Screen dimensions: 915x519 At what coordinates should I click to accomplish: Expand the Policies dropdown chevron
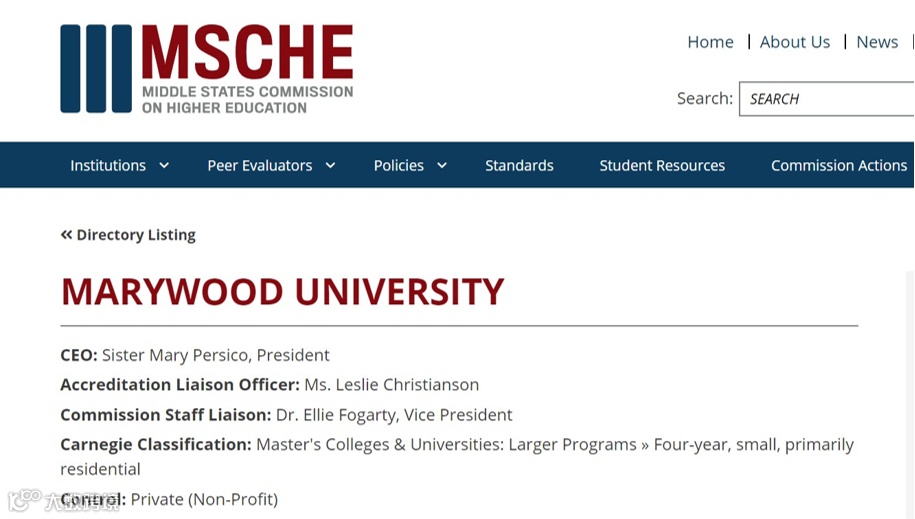(441, 166)
